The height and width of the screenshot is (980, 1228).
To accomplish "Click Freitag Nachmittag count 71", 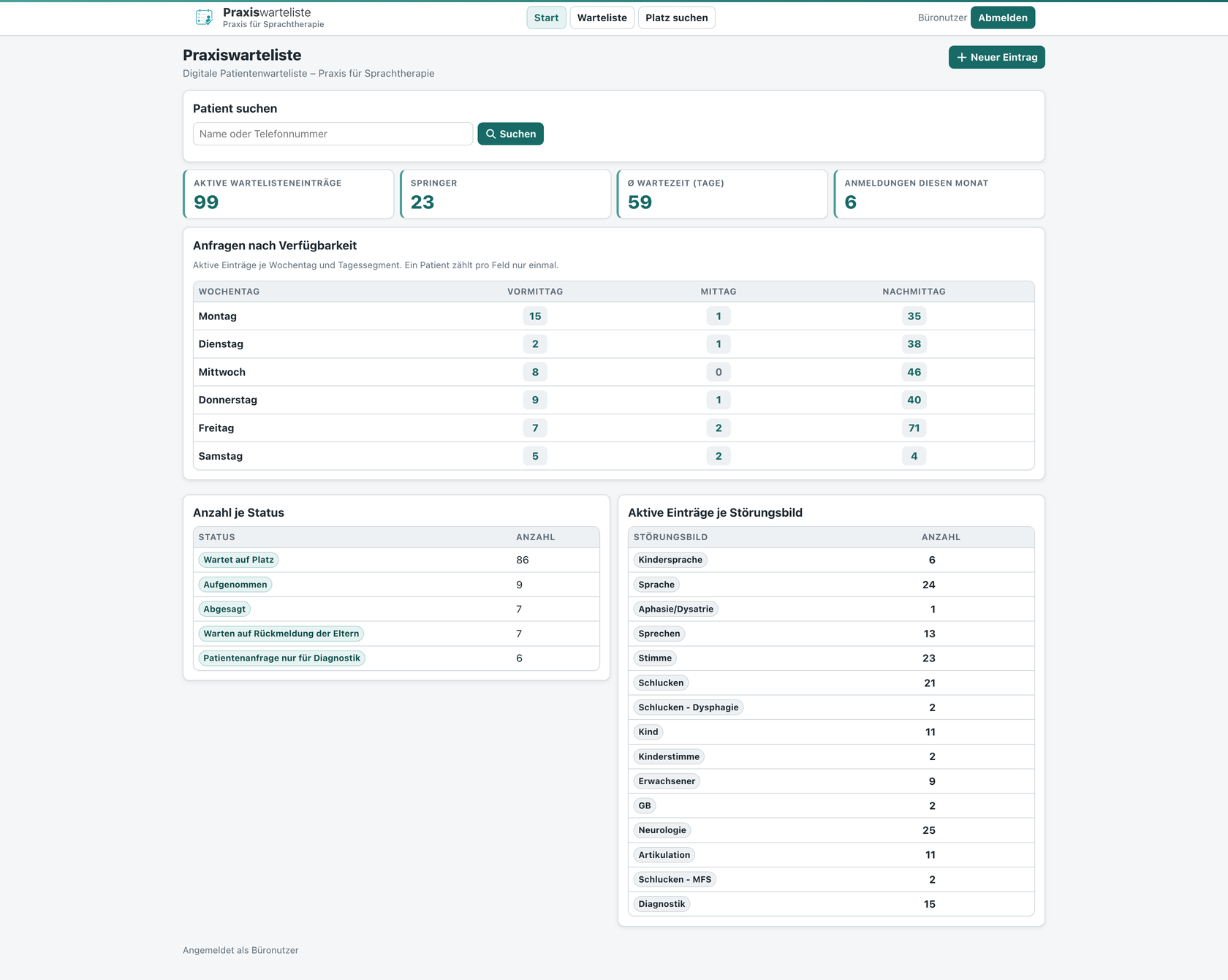I will coord(914,428).
